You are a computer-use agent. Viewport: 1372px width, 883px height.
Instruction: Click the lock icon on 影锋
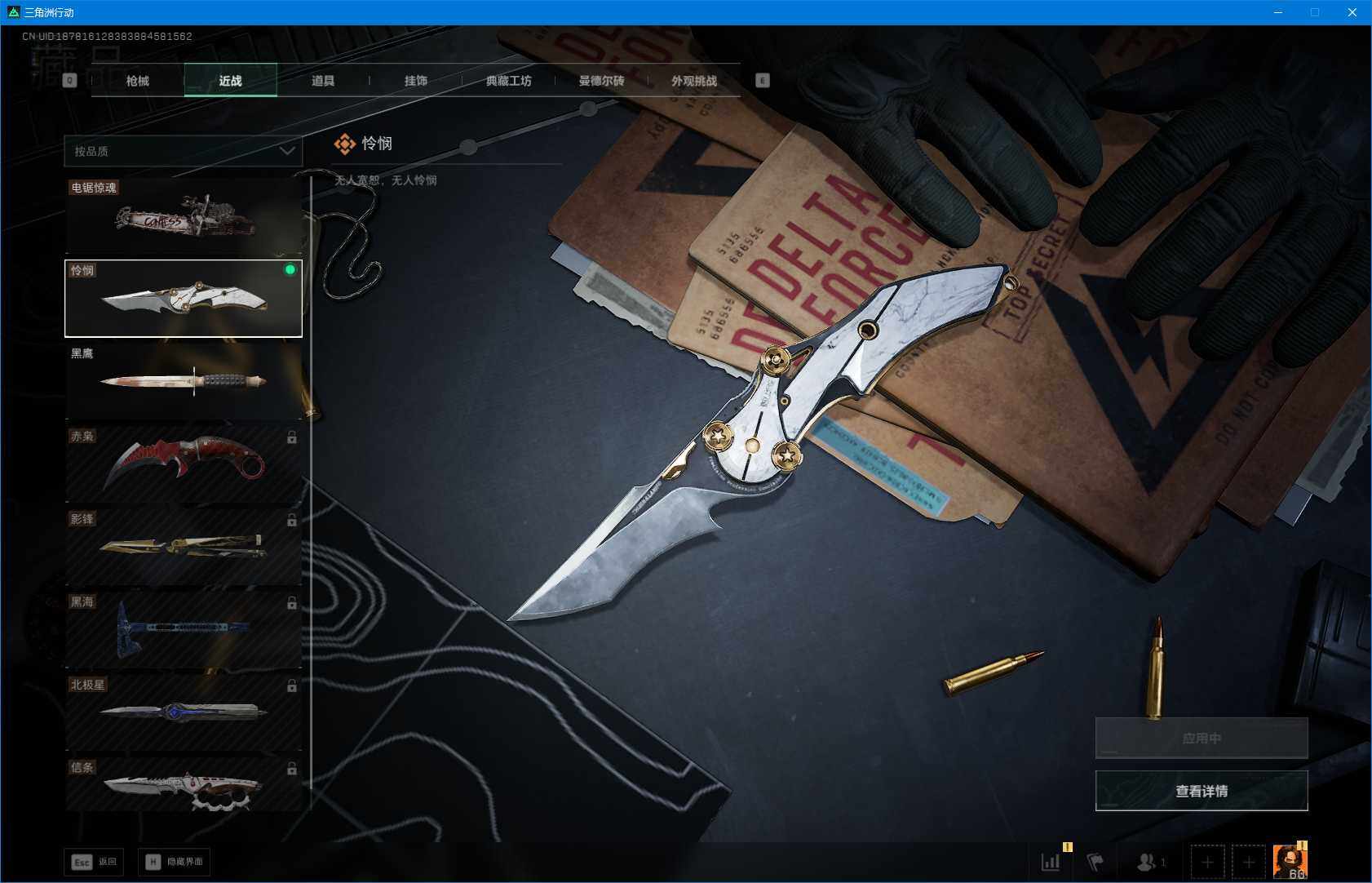(291, 521)
